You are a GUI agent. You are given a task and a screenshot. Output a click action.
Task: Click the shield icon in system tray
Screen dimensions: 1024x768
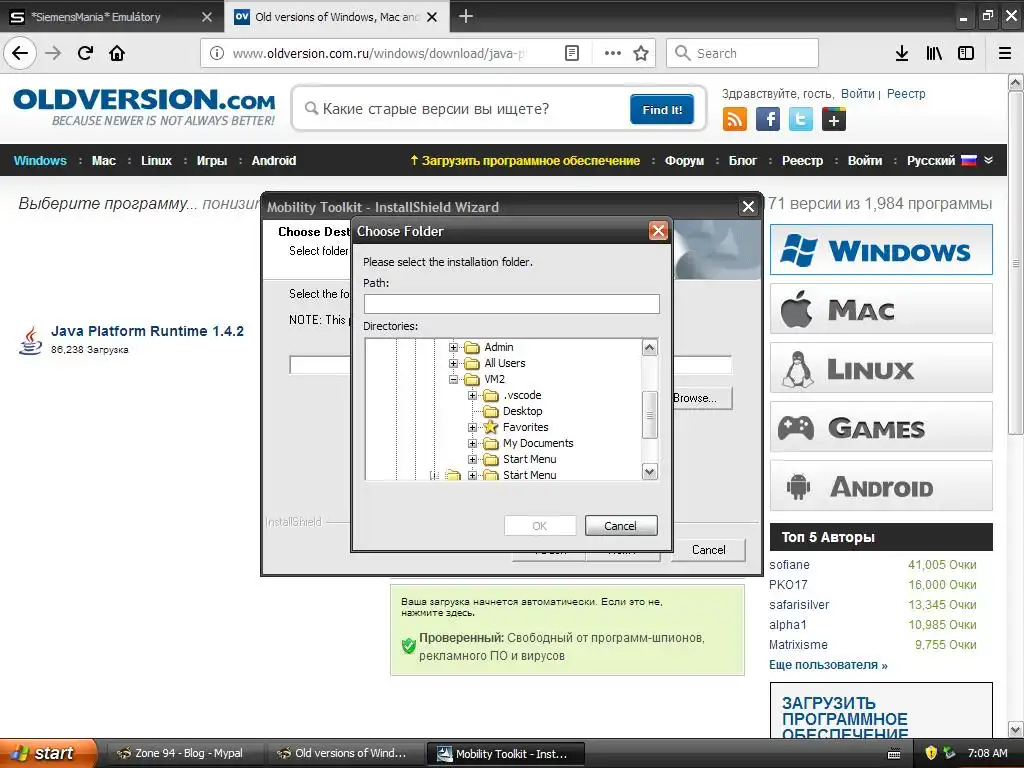931,753
